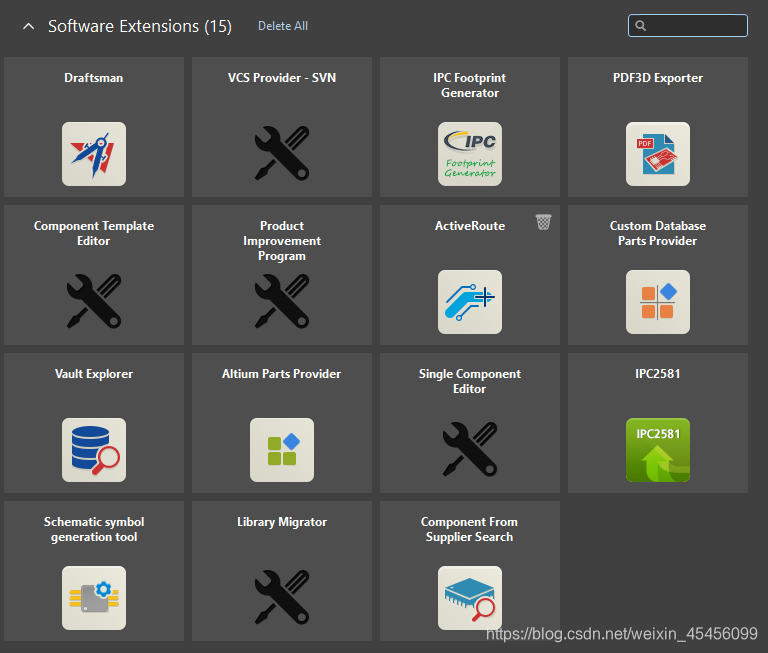Click the Single Component Editor title

(470, 381)
